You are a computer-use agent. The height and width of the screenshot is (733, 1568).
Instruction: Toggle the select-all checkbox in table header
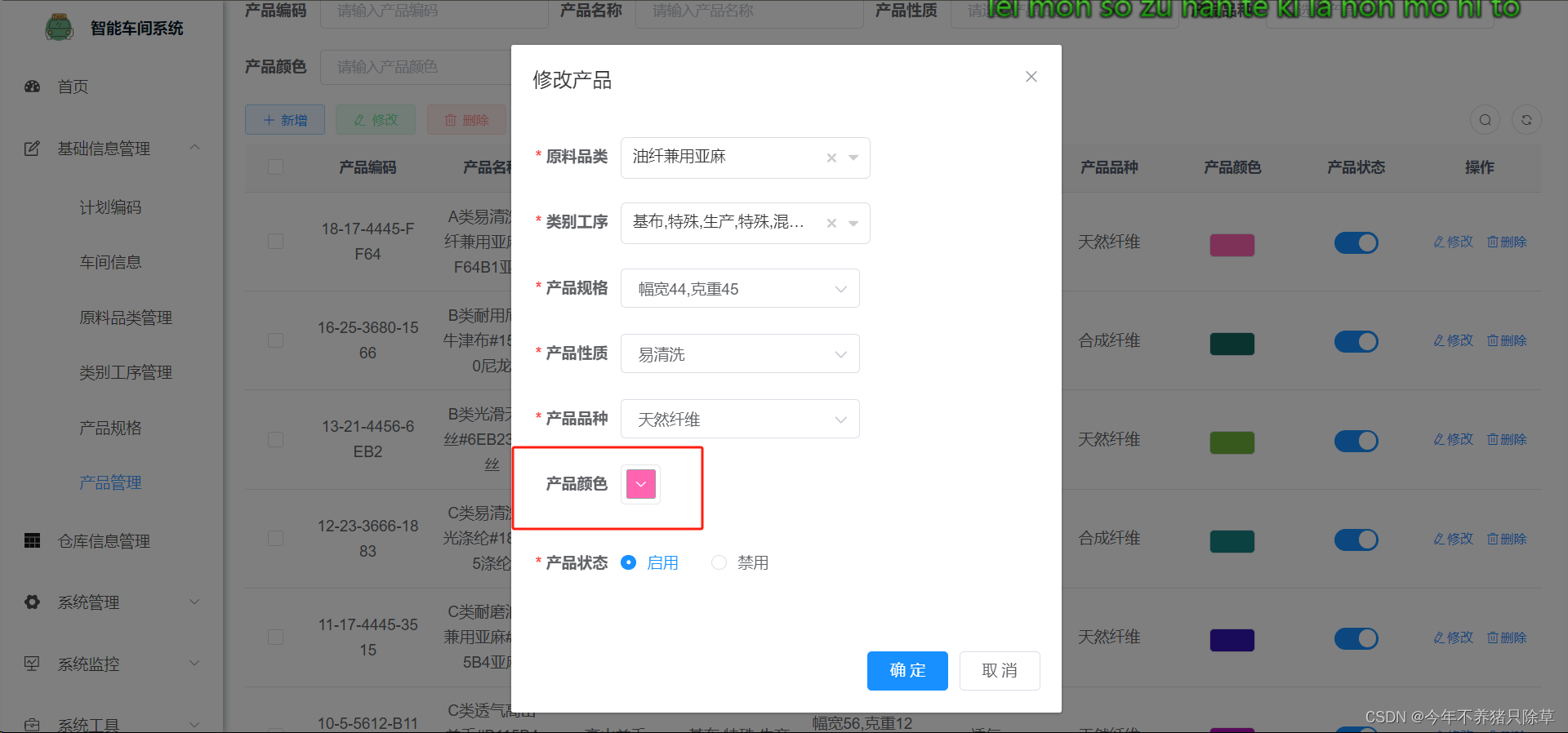pos(276,167)
